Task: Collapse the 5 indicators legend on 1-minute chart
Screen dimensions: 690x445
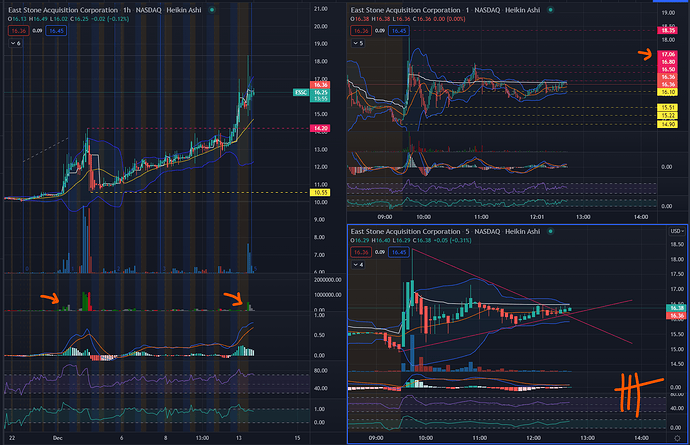Action: 358,43
